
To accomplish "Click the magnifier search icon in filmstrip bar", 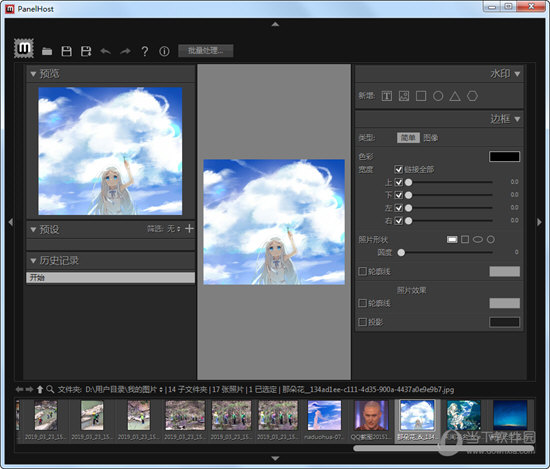I will 50,389.
